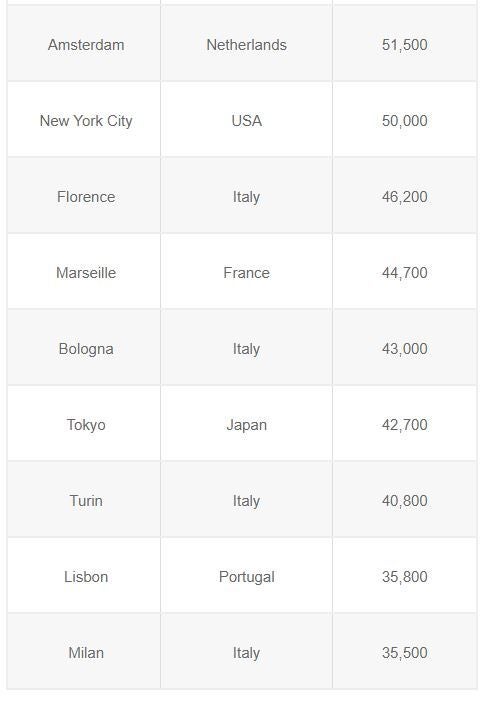Click the USA country cell
Image resolution: width=490 pixels, height=706 pixels.
[246, 120]
